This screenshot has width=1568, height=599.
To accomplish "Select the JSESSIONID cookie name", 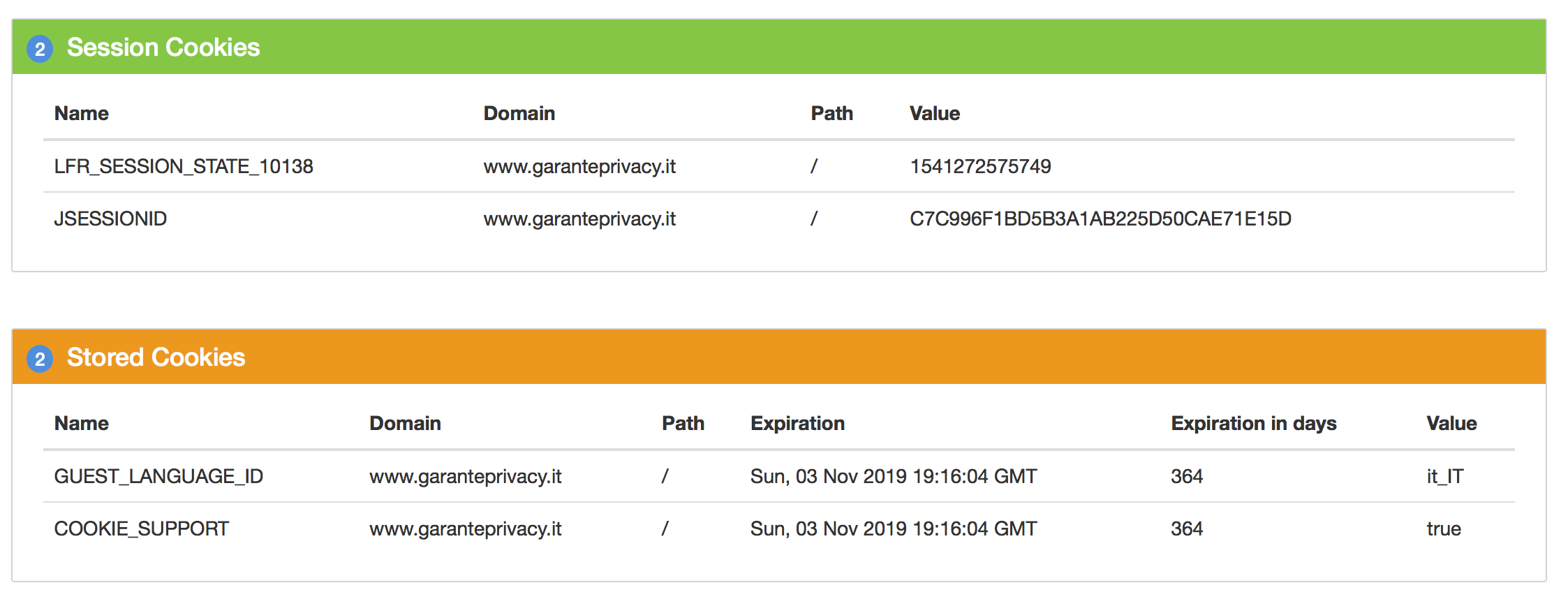I will tap(110, 219).
